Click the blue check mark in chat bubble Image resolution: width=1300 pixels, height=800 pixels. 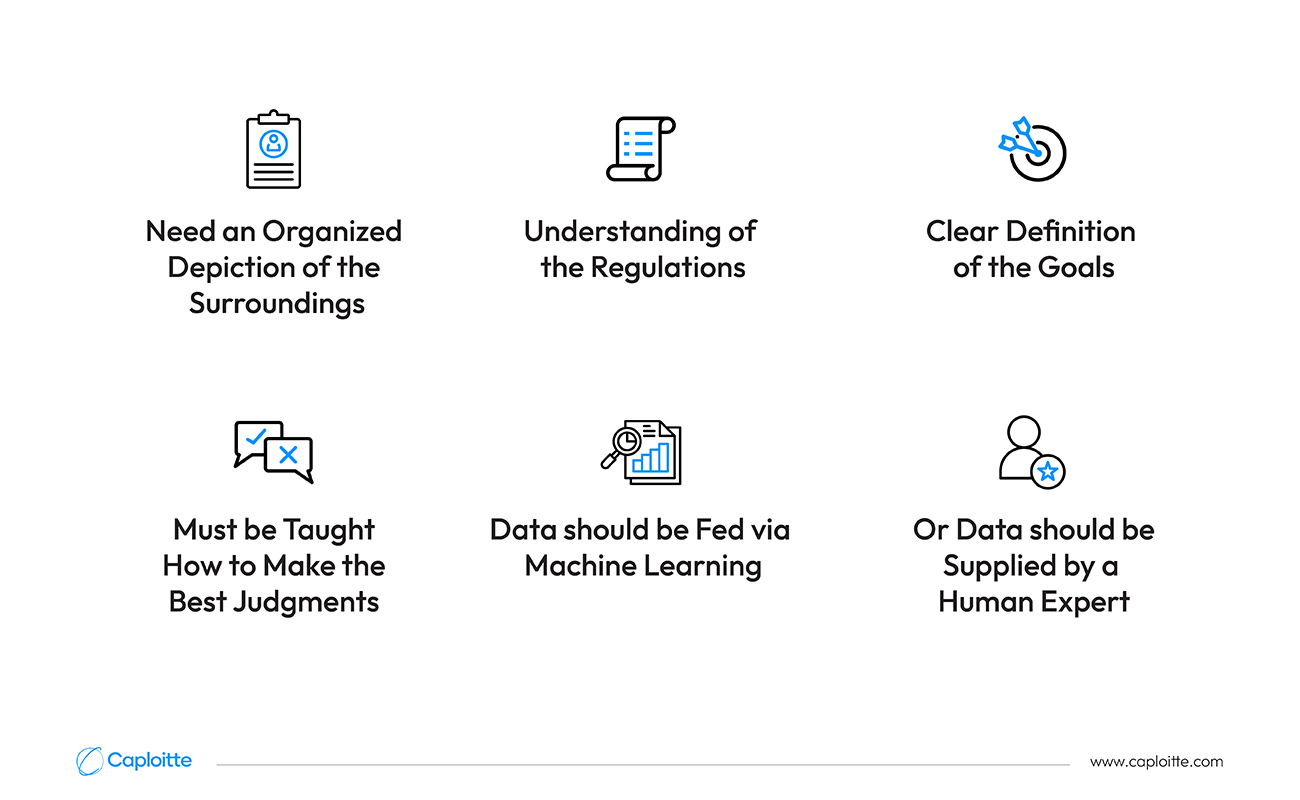(x=256, y=437)
